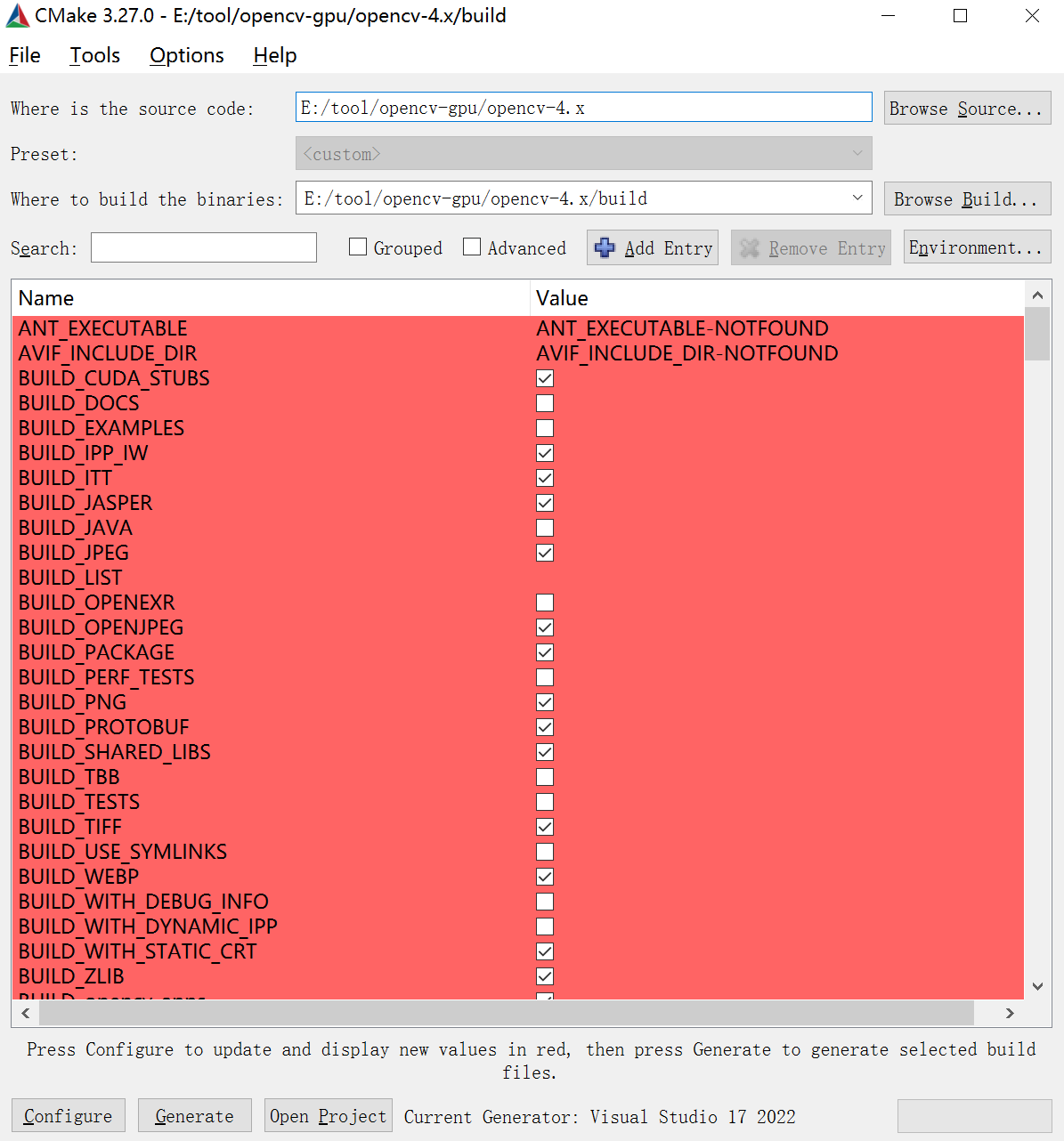1064x1141 pixels.
Task: Toggle the BUILD_ZLIB checkbox
Action: 545,976
